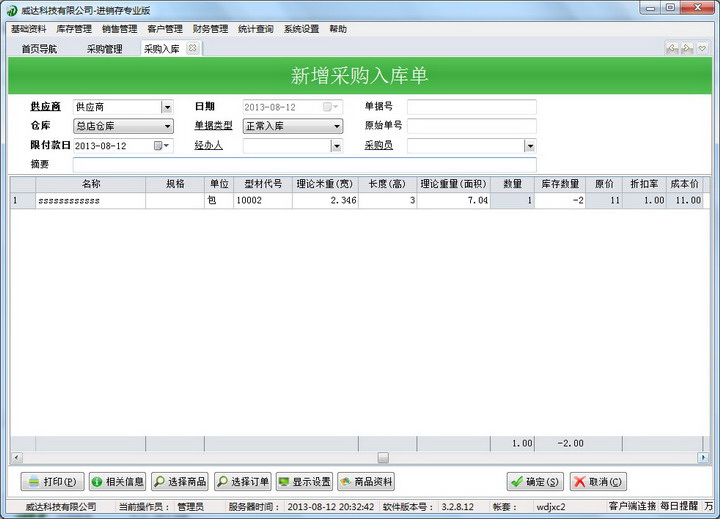720x519 pixels.
Task: Confirm with the 确定(S) button
Action: (535, 481)
